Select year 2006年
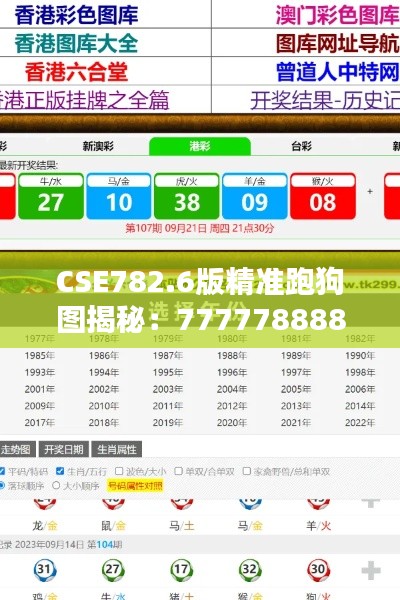The image size is (400, 600). (x=360, y=389)
